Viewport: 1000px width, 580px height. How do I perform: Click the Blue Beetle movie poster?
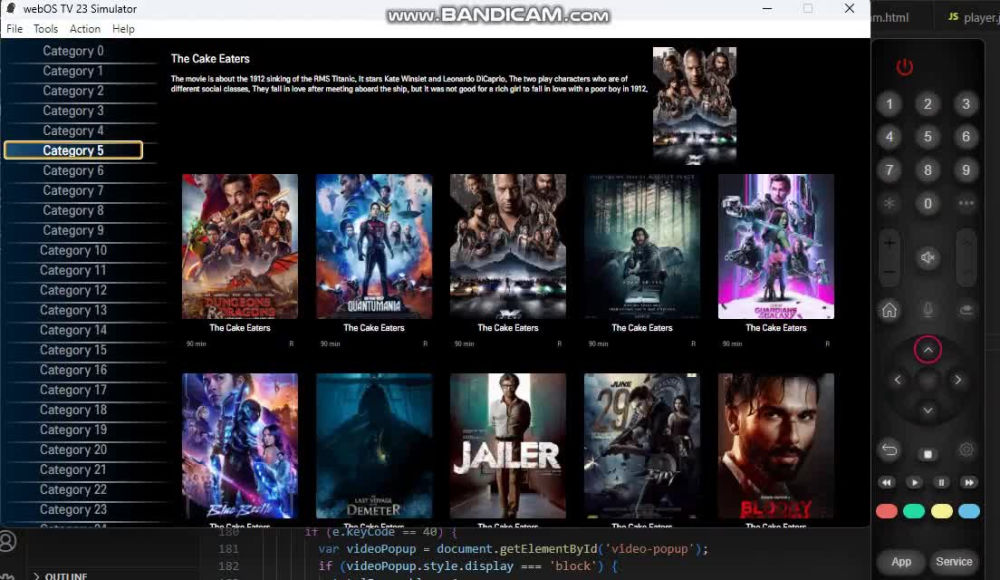tap(240, 446)
